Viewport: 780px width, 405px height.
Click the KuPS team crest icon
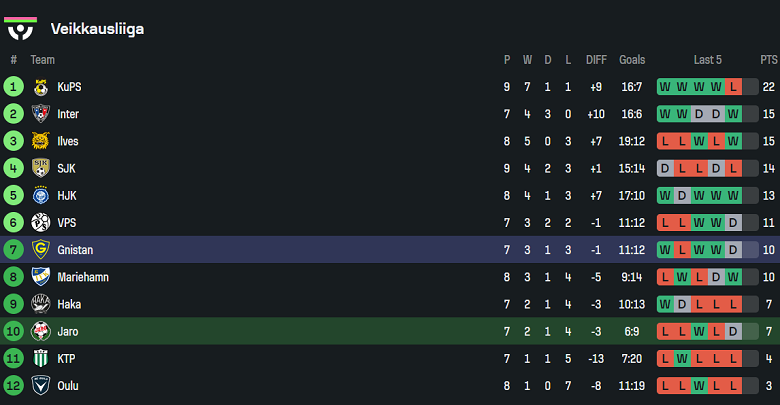coord(41,87)
